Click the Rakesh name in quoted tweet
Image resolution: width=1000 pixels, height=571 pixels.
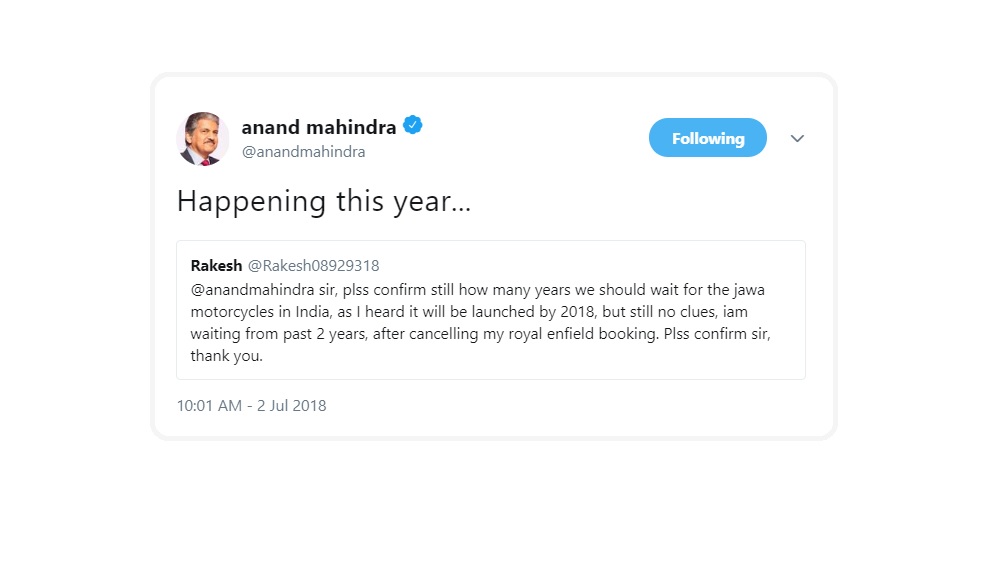click(216, 265)
